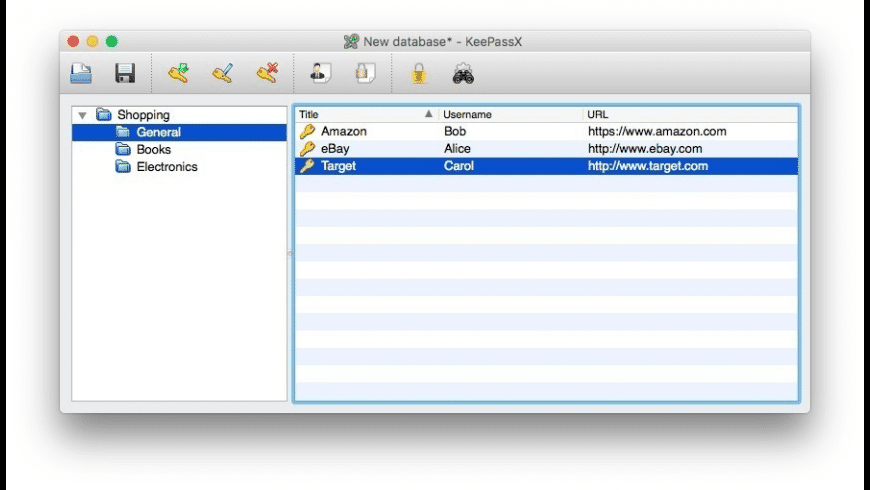Screen dimensions: 870x490
Task: Copy password to clipboard icon
Action: pos(365,73)
